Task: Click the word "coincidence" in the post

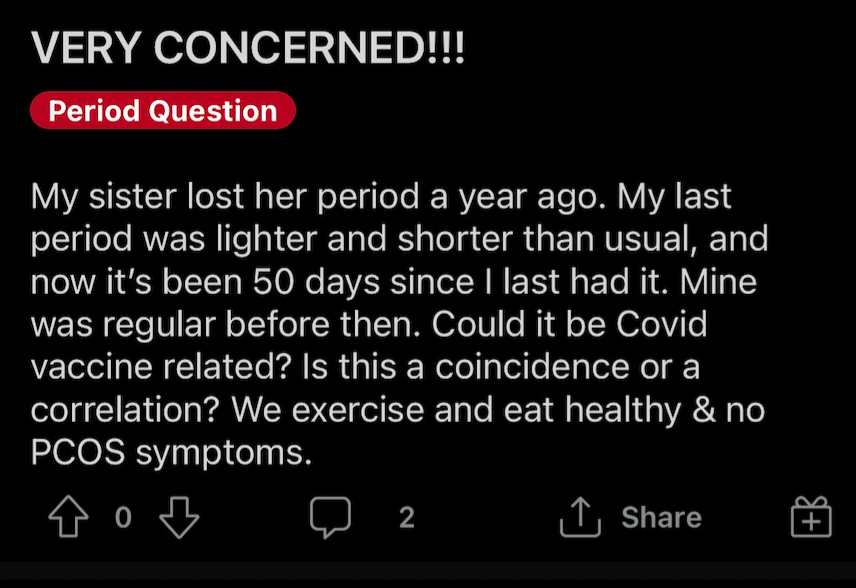Action: (532, 367)
